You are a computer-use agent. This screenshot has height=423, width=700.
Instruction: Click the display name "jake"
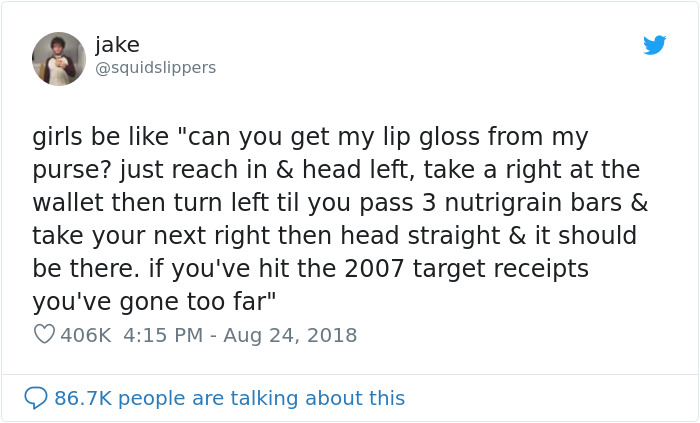pos(117,45)
